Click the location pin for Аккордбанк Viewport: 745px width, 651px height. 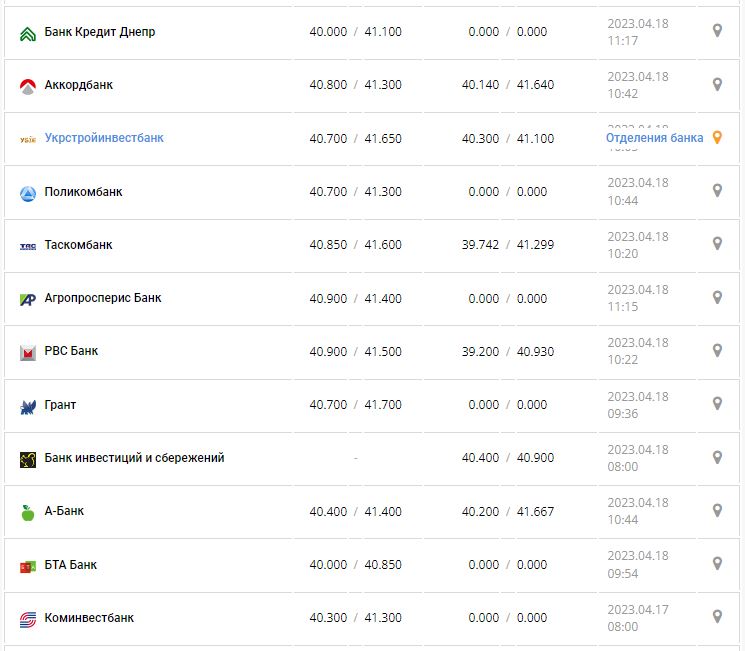[716, 84]
